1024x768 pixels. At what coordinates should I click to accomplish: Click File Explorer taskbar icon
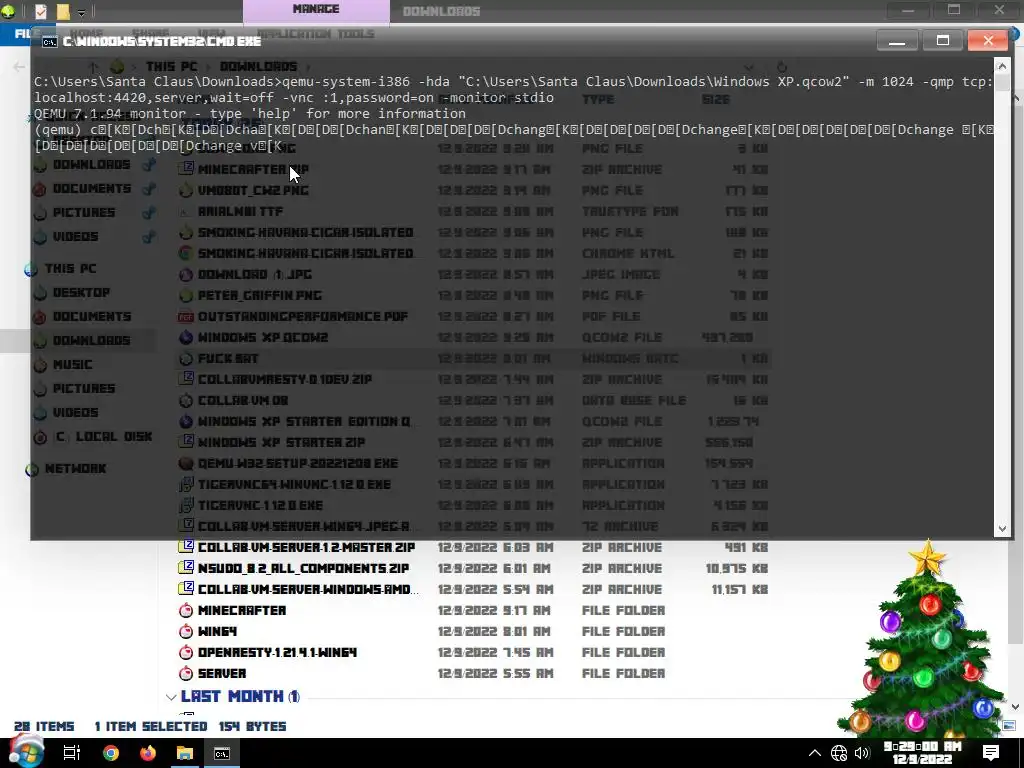tap(185, 753)
